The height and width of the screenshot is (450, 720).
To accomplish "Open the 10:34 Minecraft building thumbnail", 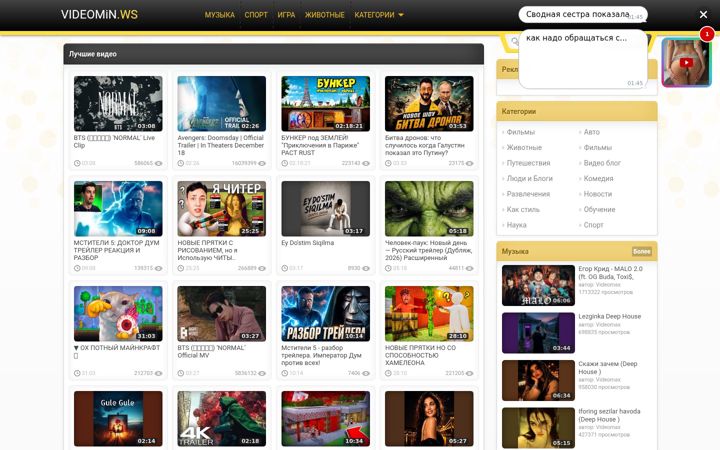I will (325, 418).
